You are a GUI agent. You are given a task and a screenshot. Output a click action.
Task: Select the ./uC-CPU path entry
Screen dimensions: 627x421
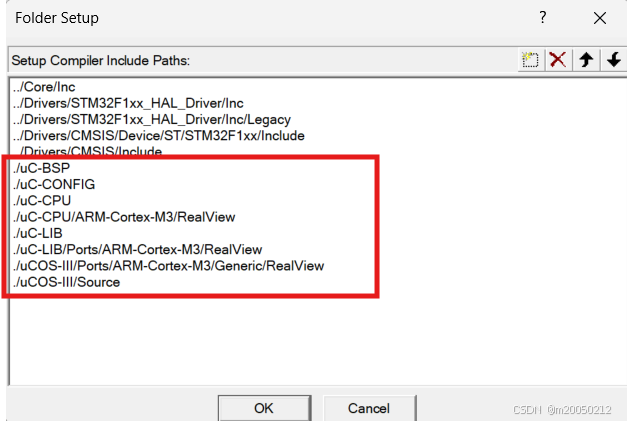point(42,201)
